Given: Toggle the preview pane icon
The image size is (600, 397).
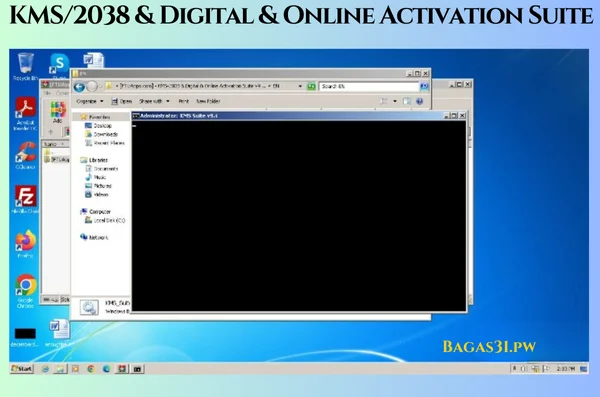Looking at the screenshot, I should pyautogui.click(x=407, y=101).
